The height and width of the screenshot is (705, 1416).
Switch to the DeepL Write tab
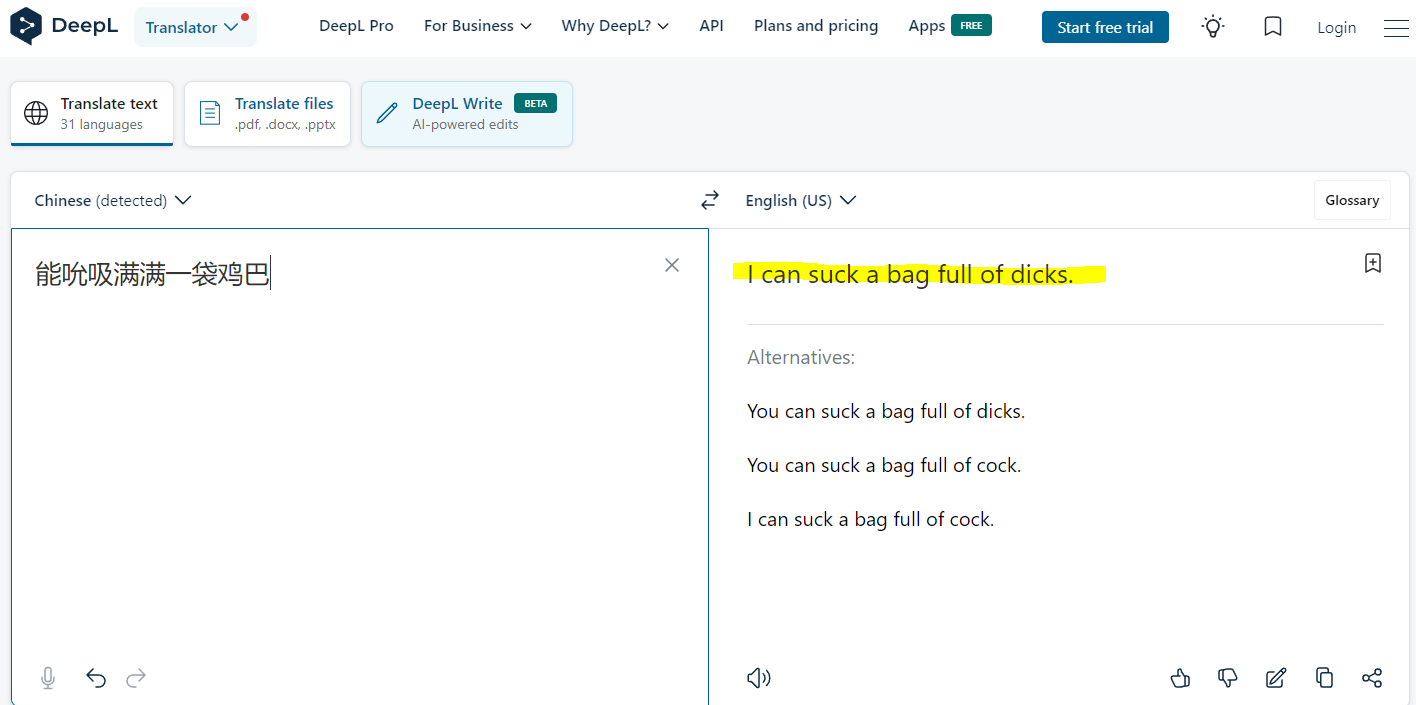click(x=467, y=114)
